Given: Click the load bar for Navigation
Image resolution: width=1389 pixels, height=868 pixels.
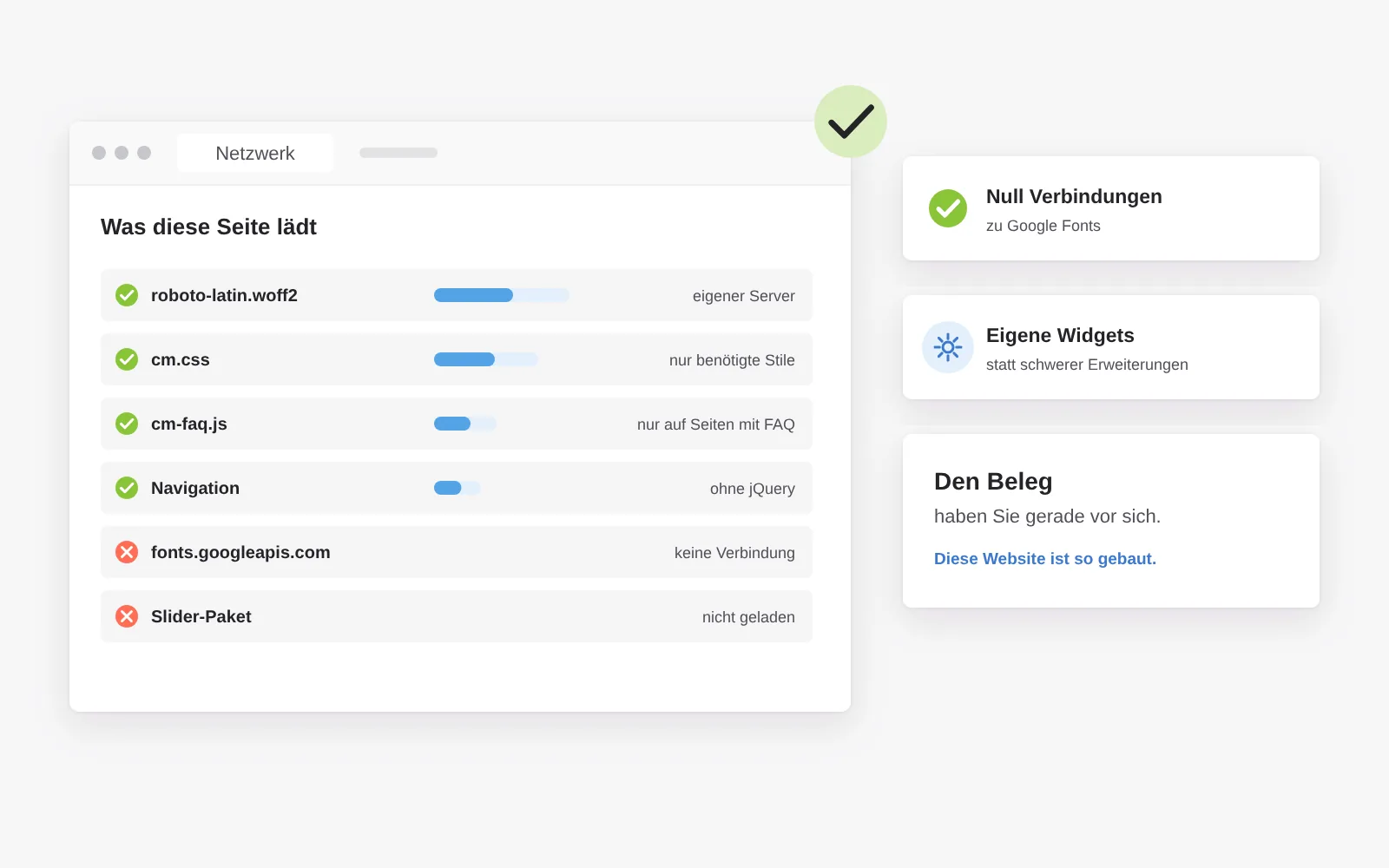Looking at the screenshot, I should [458, 488].
